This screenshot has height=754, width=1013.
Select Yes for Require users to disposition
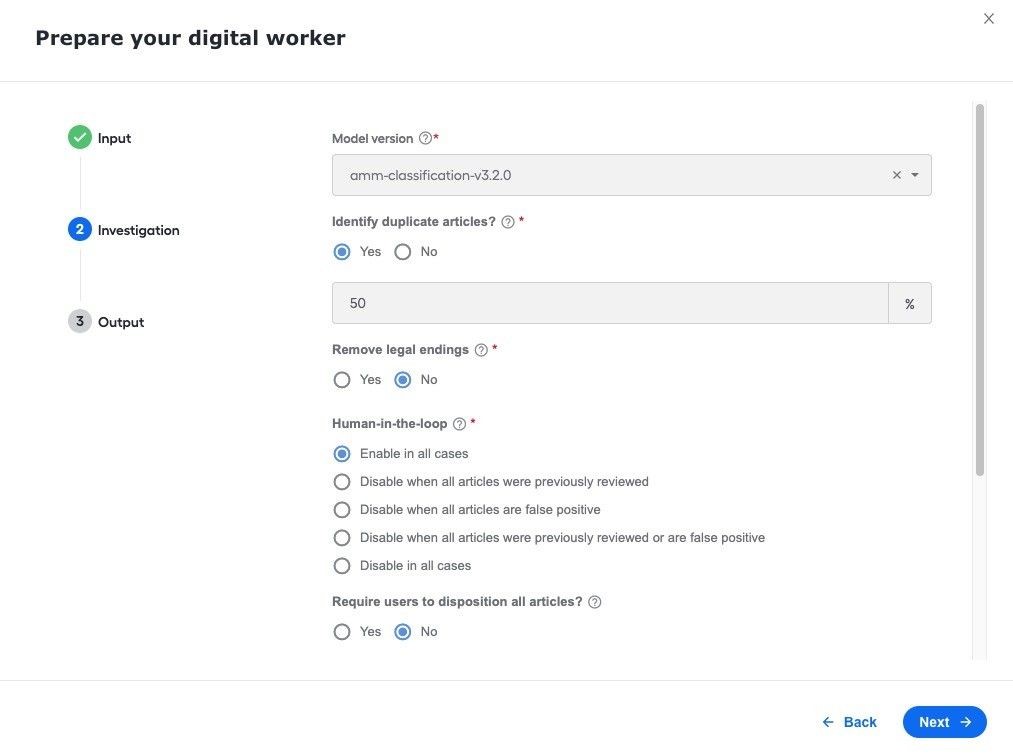click(342, 632)
